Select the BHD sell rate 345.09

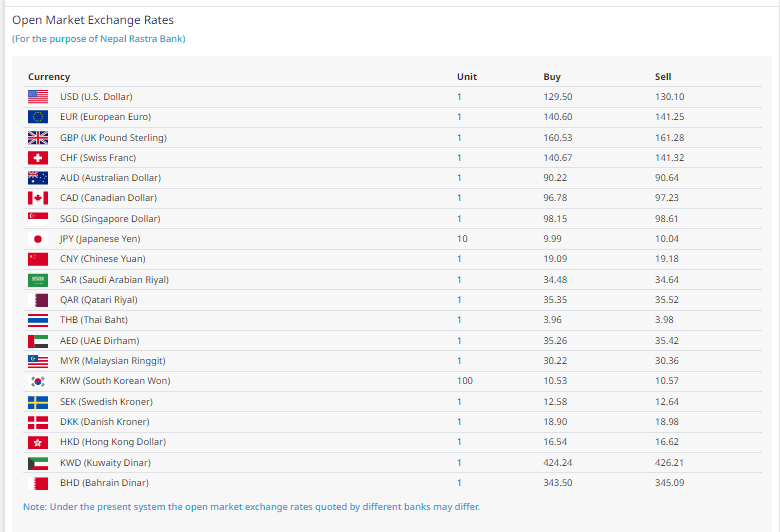669,483
